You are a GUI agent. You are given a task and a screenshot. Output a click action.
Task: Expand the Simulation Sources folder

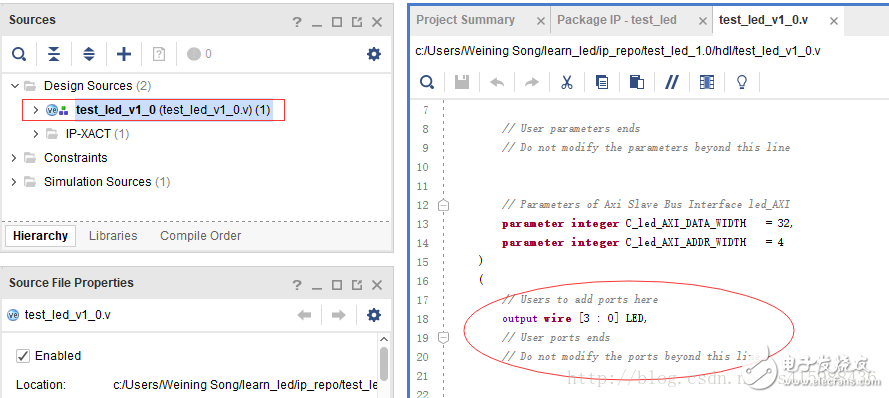(x=14, y=182)
